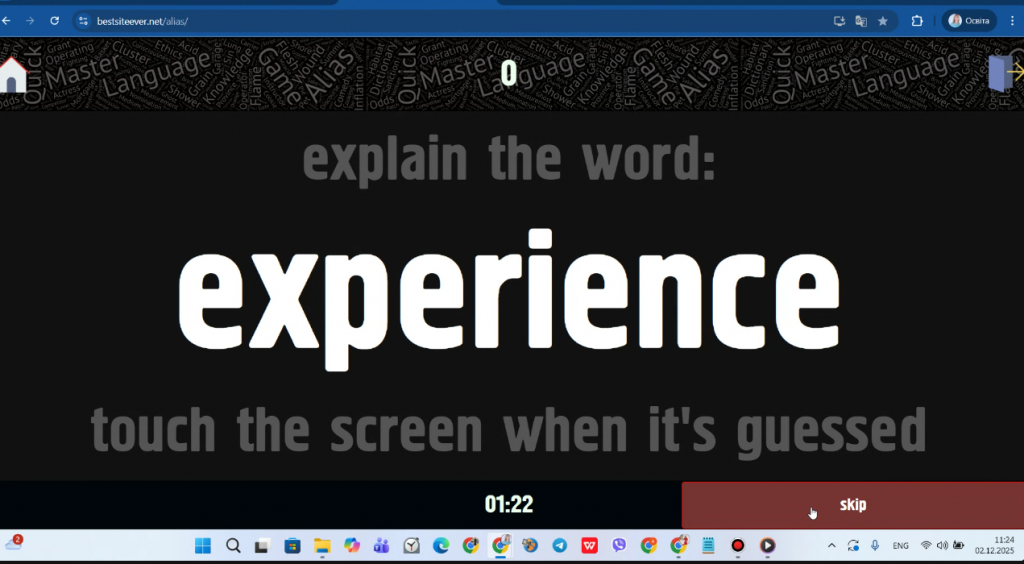Click the Освіта profile button
The image size is (1024, 564).
(x=968, y=21)
